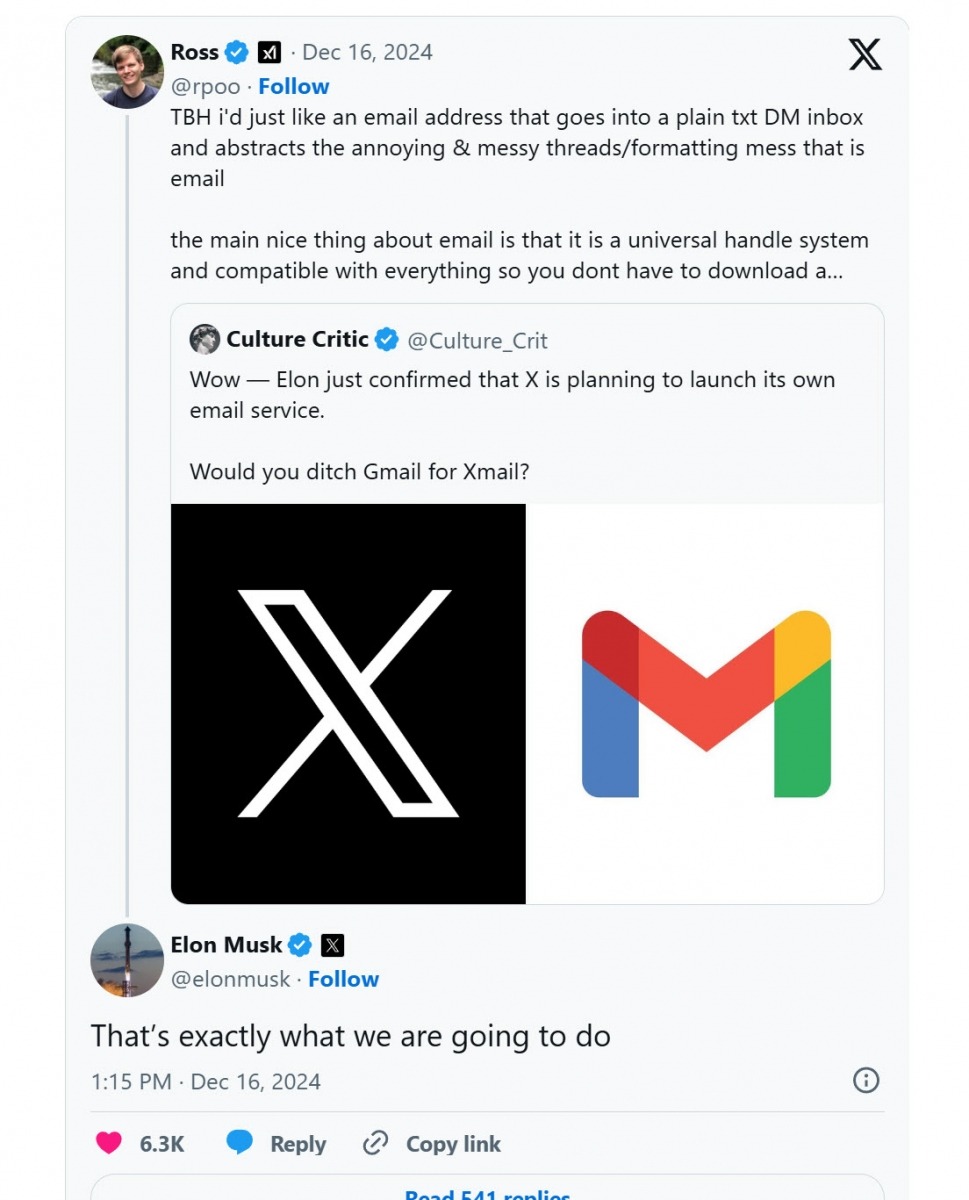The width and height of the screenshot is (969, 1200).
Task: Click Culture Critic's small avatar
Action: (x=204, y=339)
